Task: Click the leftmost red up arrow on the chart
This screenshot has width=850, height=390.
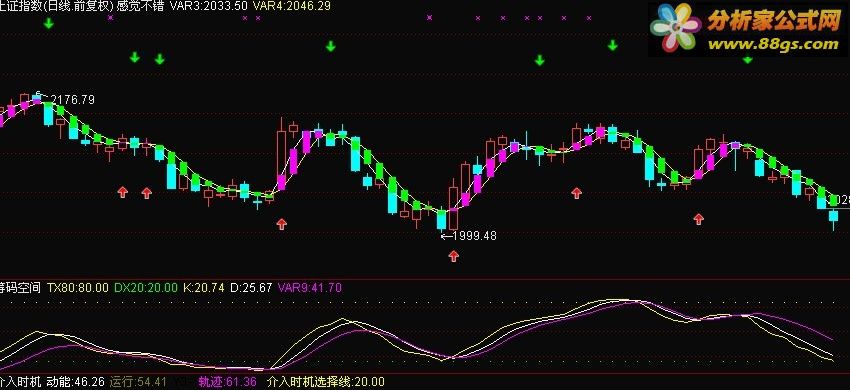Action: (123, 191)
